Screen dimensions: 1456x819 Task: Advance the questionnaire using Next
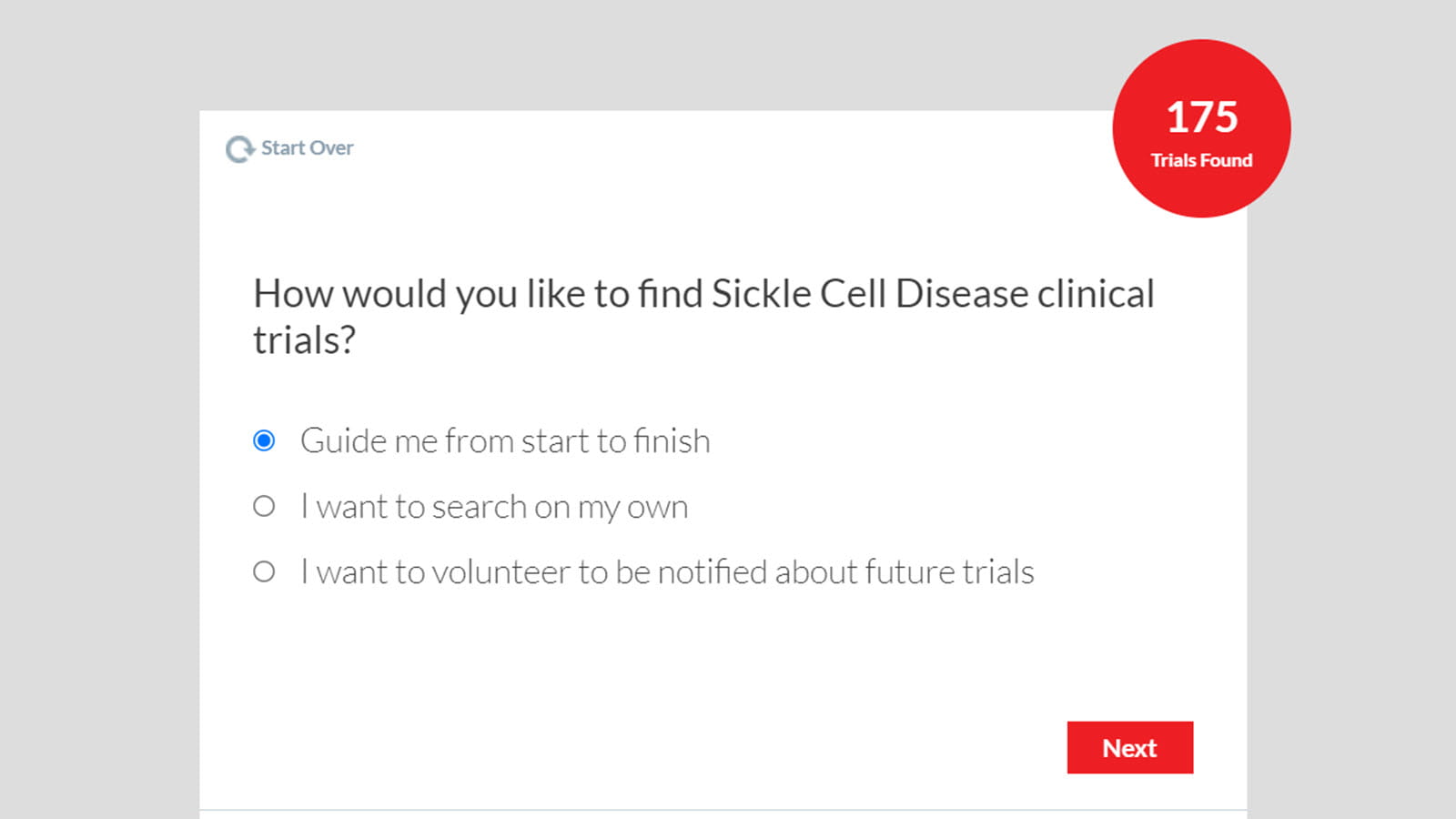click(x=1129, y=747)
